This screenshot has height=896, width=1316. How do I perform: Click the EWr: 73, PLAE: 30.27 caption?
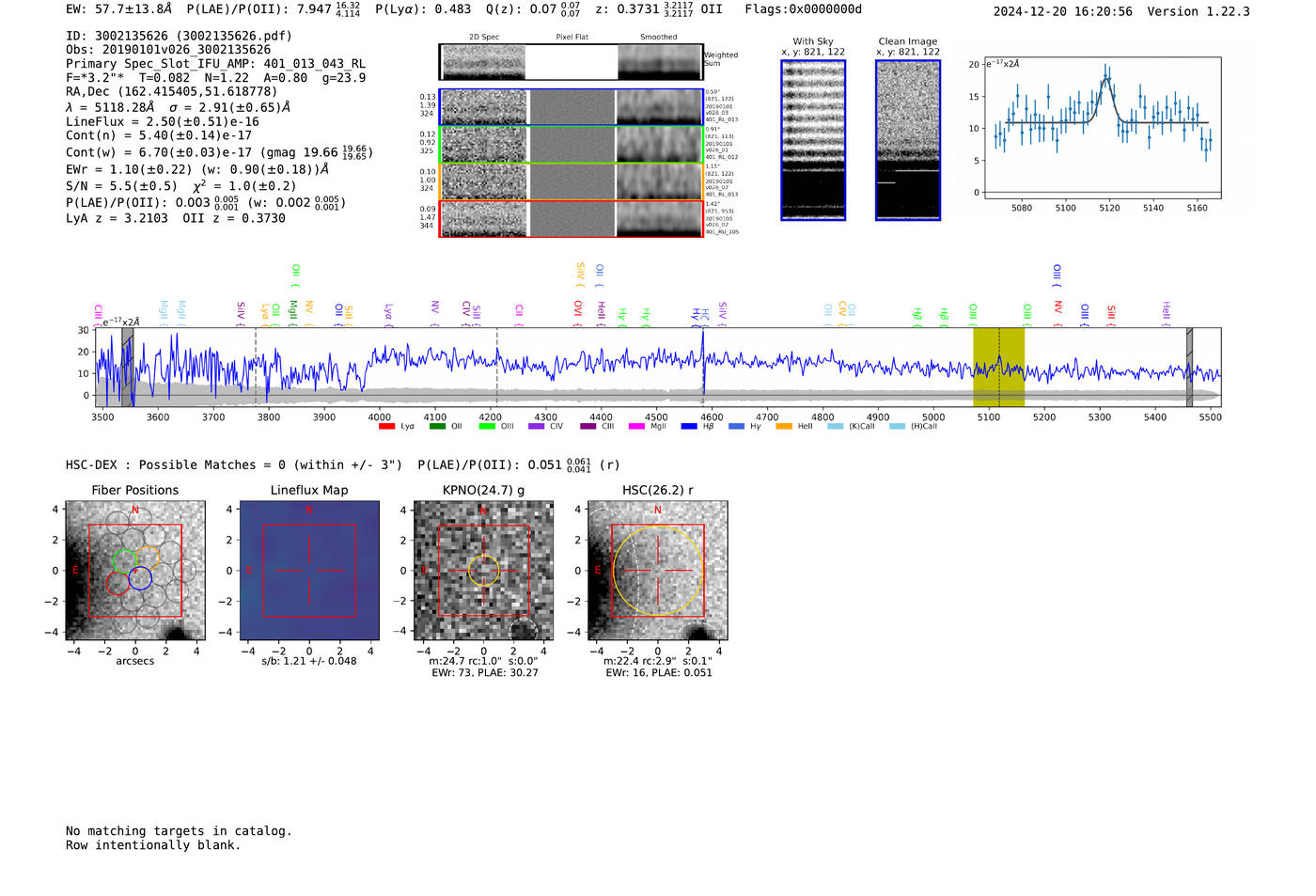click(x=485, y=673)
